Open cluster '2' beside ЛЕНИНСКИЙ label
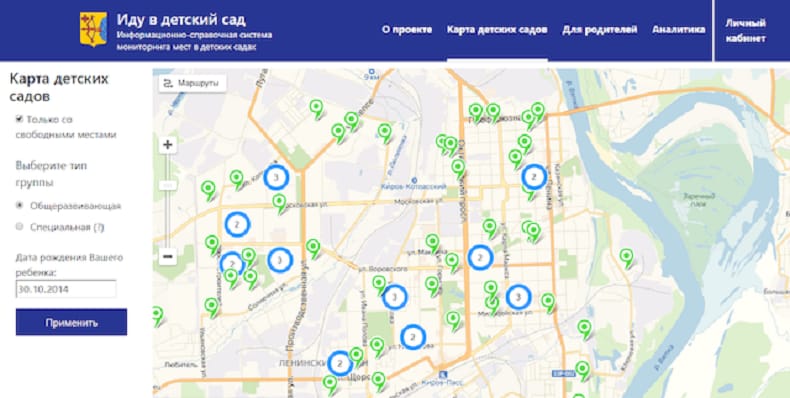 [340, 363]
